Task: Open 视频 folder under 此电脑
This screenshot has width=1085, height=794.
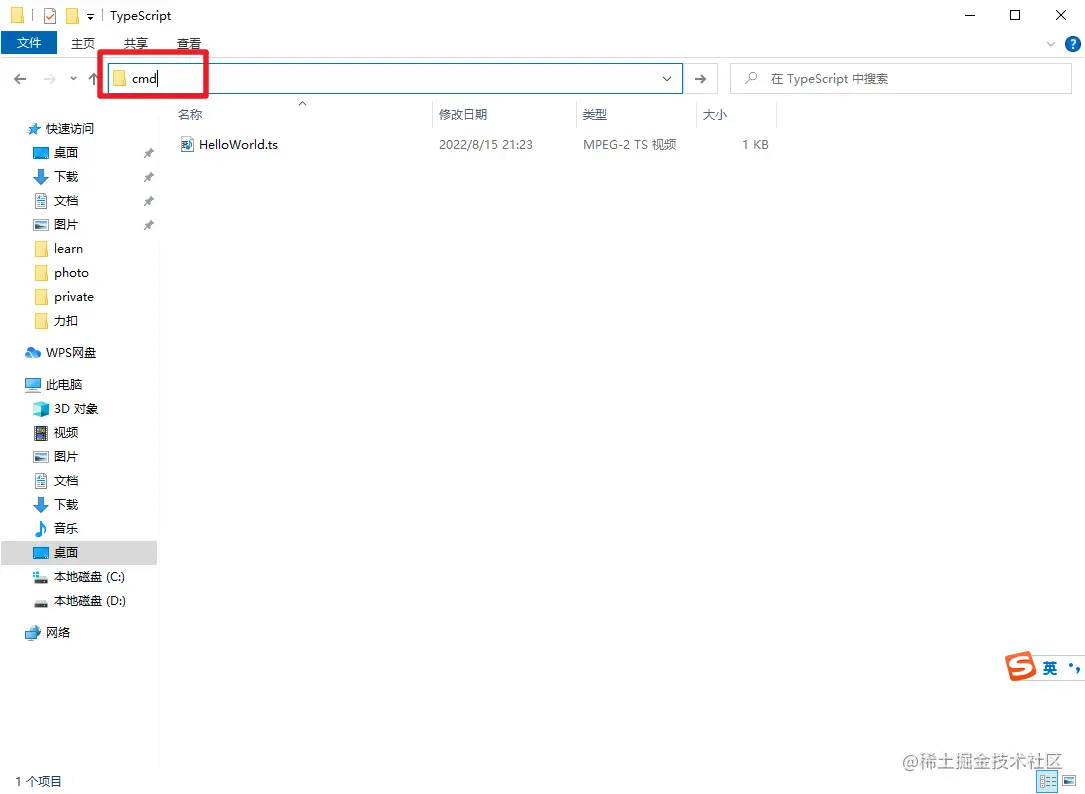Action: click(66, 433)
